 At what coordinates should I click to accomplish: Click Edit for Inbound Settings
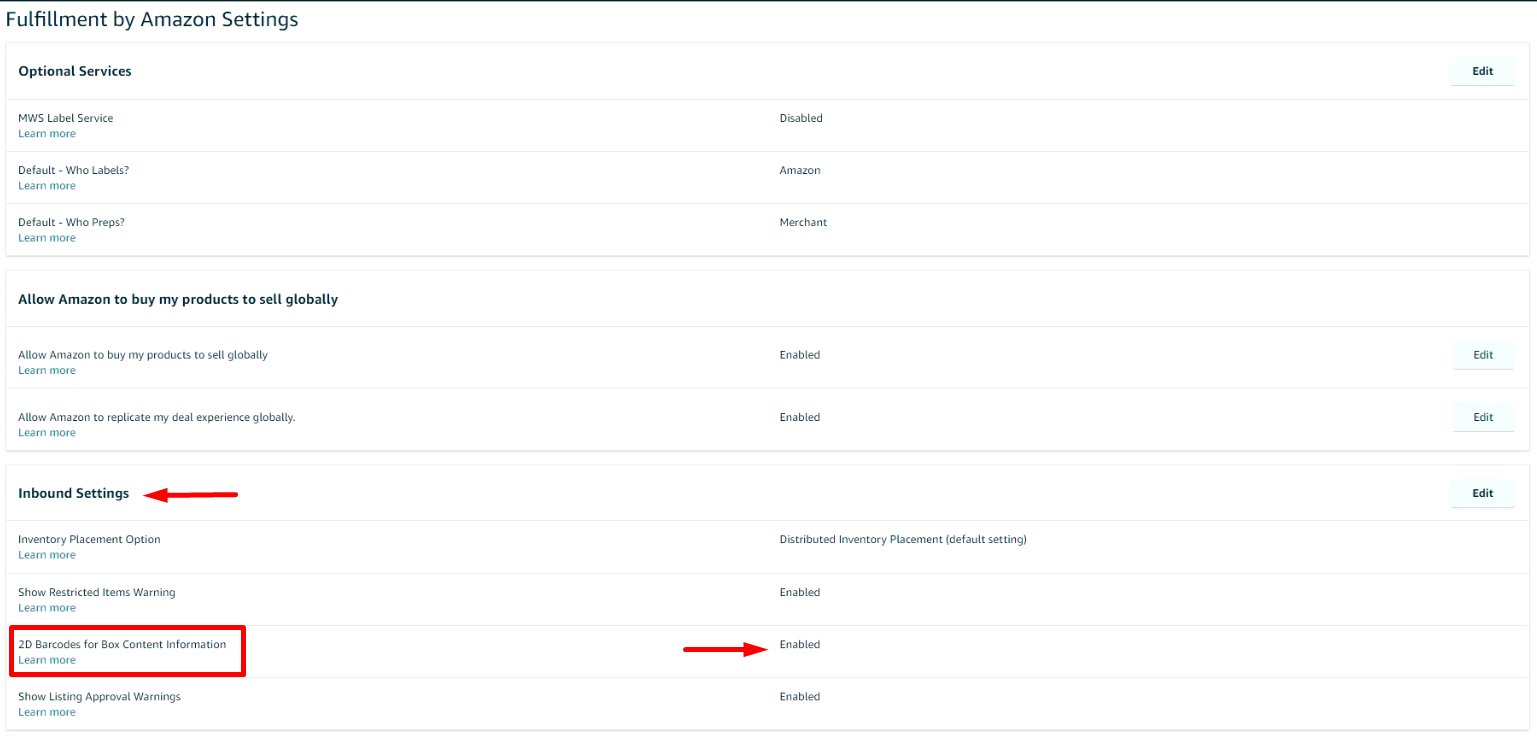click(x=1482, y=493)
